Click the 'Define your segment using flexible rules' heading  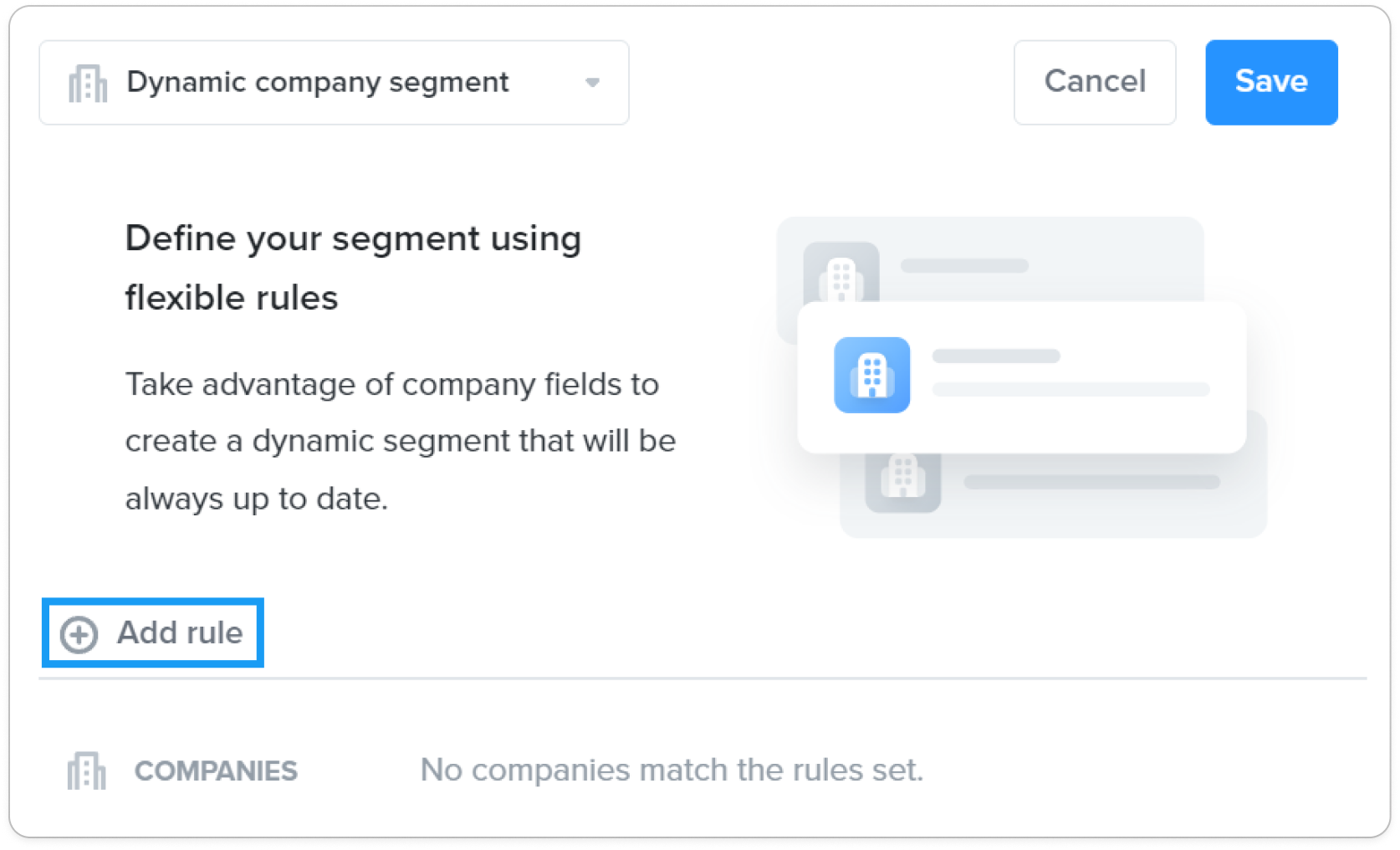(x=353, y=268)
